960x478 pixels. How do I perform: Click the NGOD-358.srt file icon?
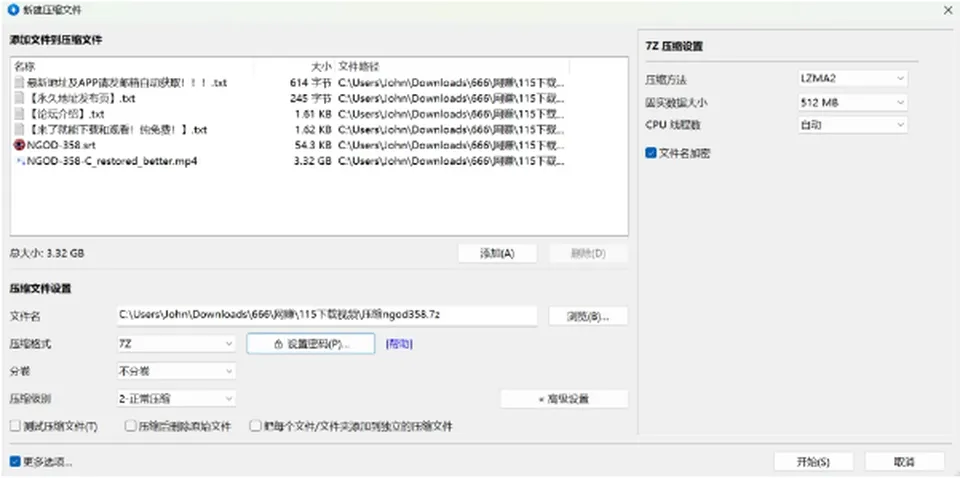pos(19,146)
